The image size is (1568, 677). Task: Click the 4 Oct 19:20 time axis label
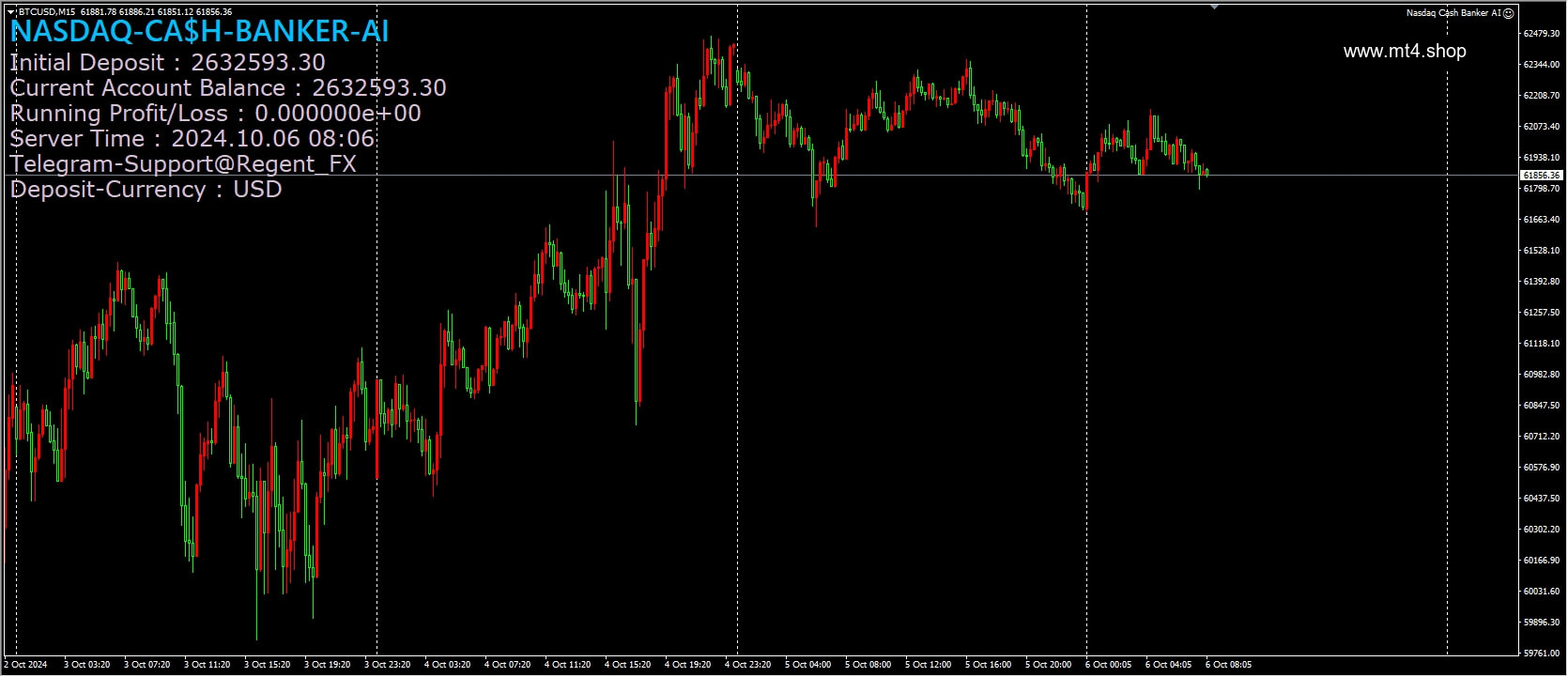pos(687,665)
